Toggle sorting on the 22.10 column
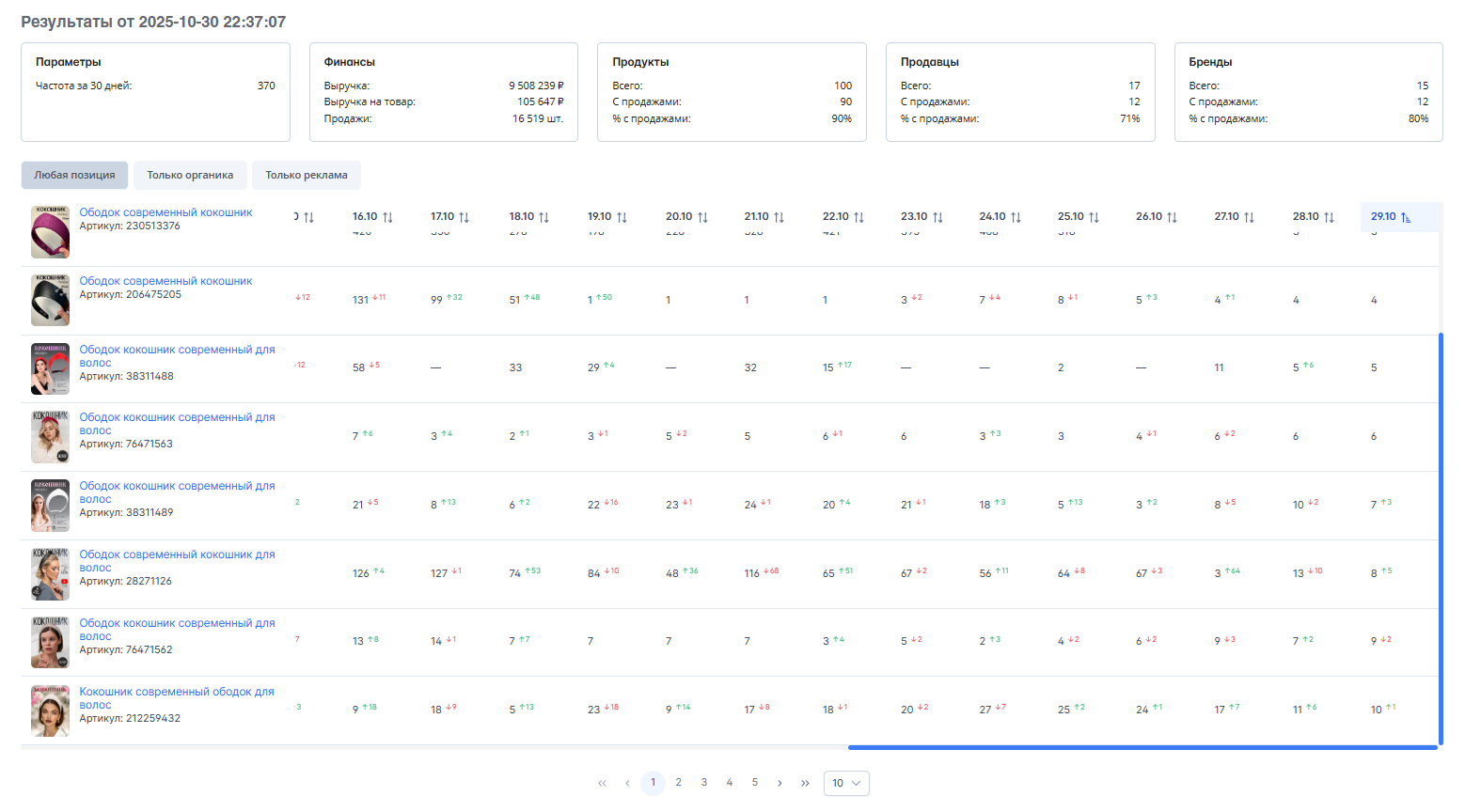Image resolution: width=1465 pixels, height=812 pixels. 859,217
